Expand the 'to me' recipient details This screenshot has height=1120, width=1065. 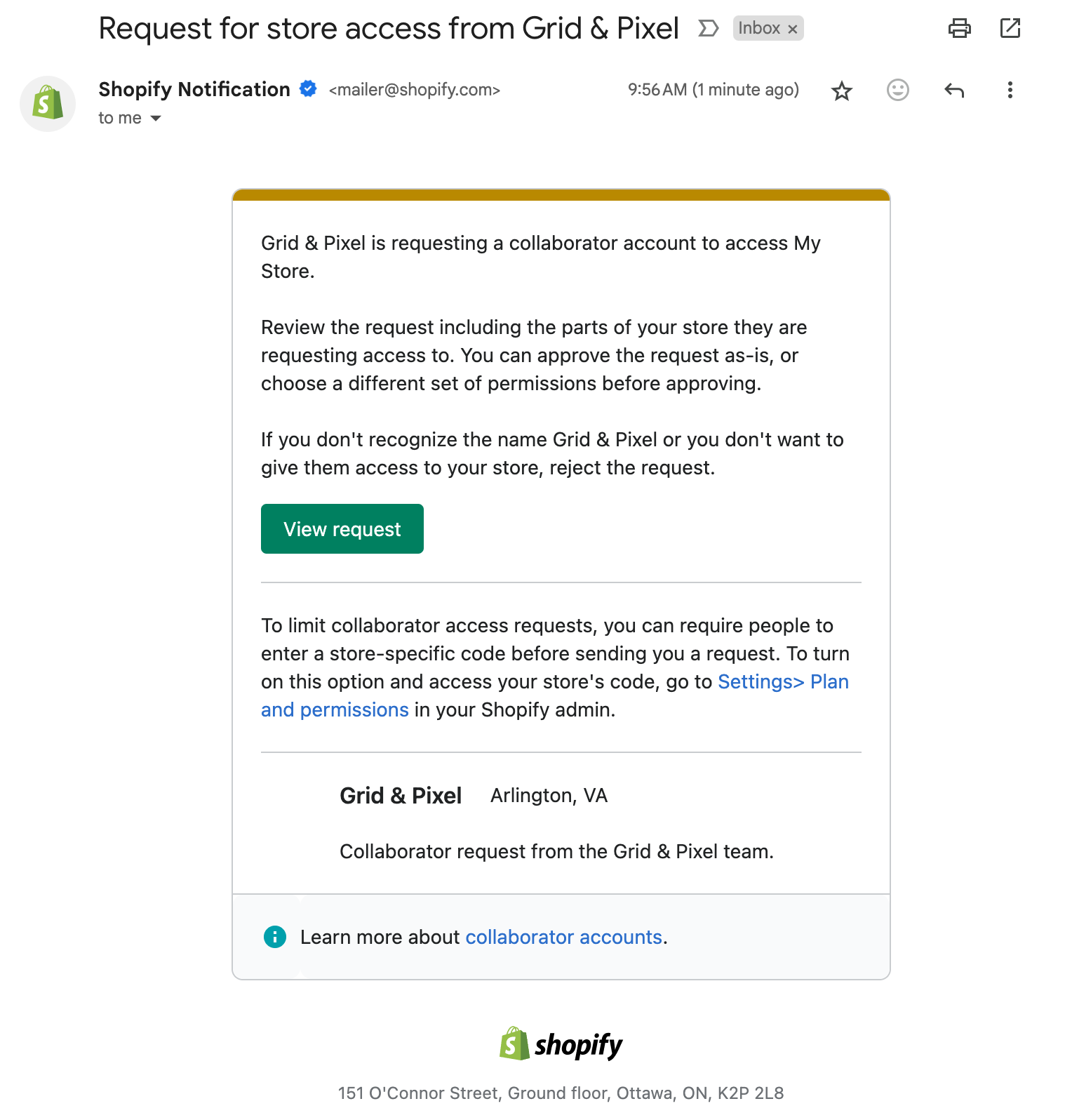[x=156, y=119]
